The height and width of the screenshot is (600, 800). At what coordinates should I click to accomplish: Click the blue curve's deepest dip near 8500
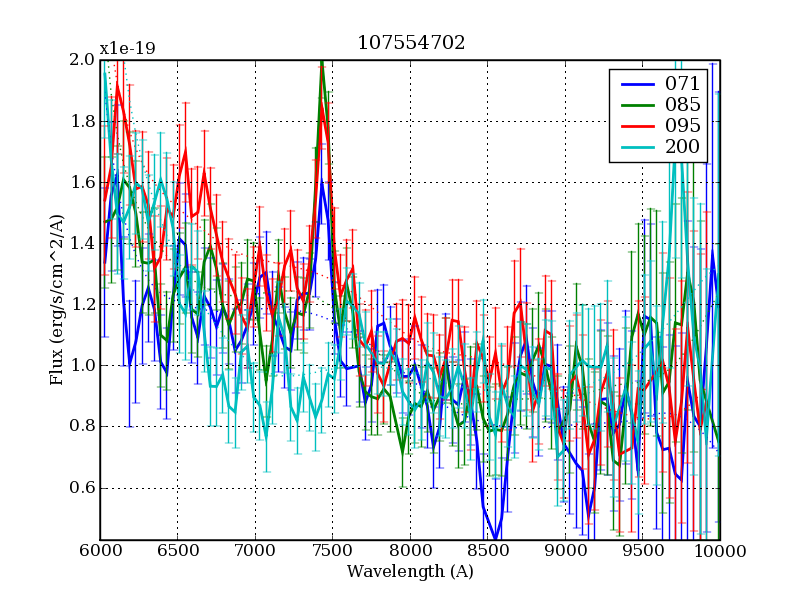(x=495, y=538)
